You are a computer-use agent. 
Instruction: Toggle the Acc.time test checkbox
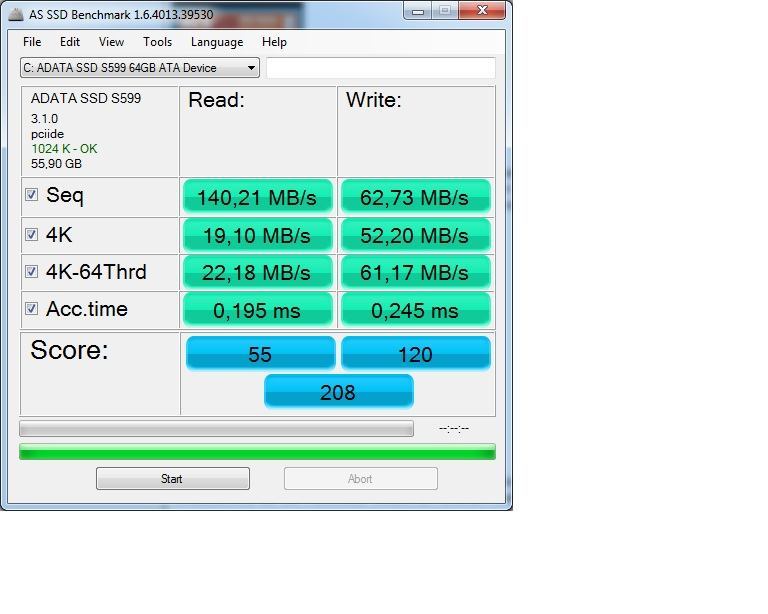pyautogui.click(x=31, y=308)
